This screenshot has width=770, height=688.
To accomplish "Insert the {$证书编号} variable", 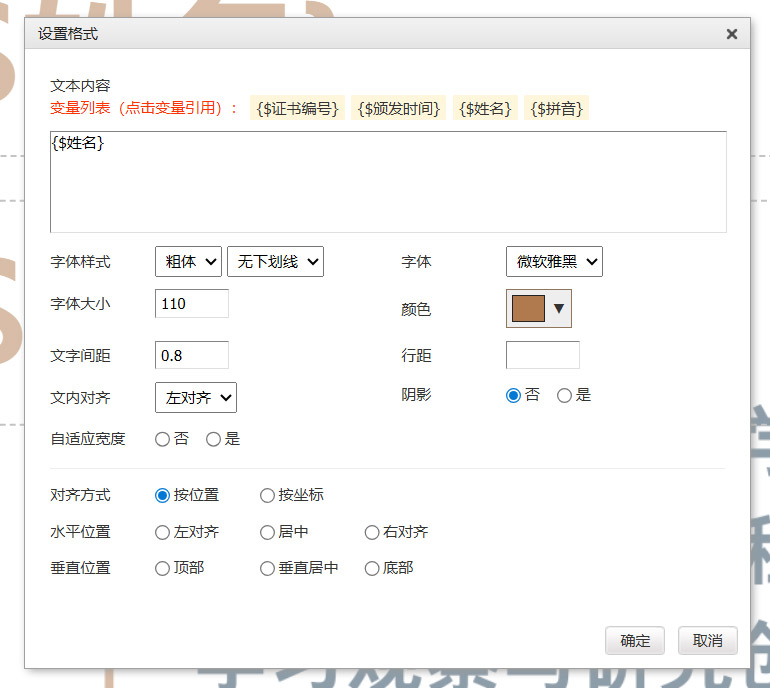I will pyautogui.click(x=297, y=108).
